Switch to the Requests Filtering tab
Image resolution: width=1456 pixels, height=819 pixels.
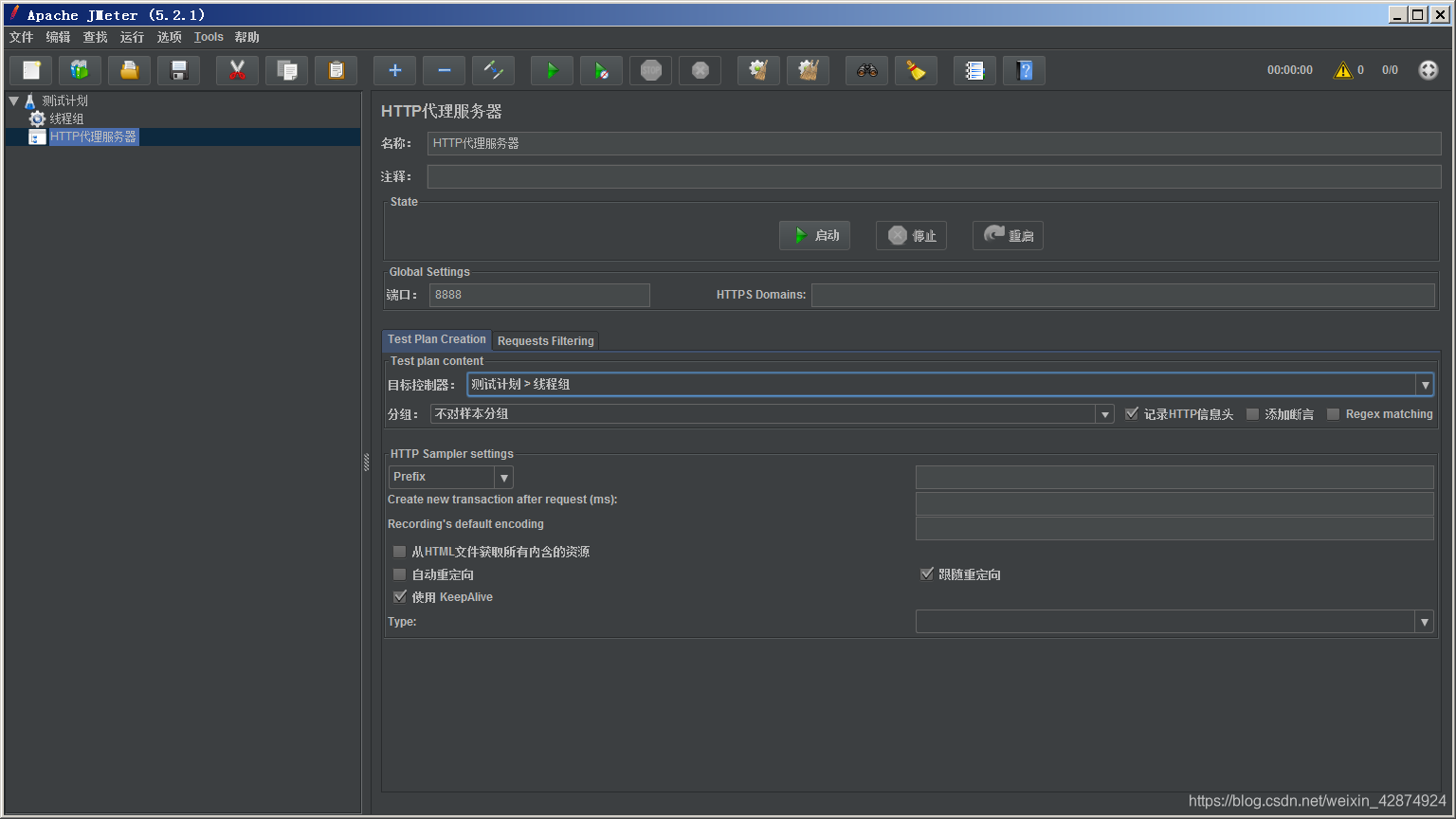click(545, 341)
